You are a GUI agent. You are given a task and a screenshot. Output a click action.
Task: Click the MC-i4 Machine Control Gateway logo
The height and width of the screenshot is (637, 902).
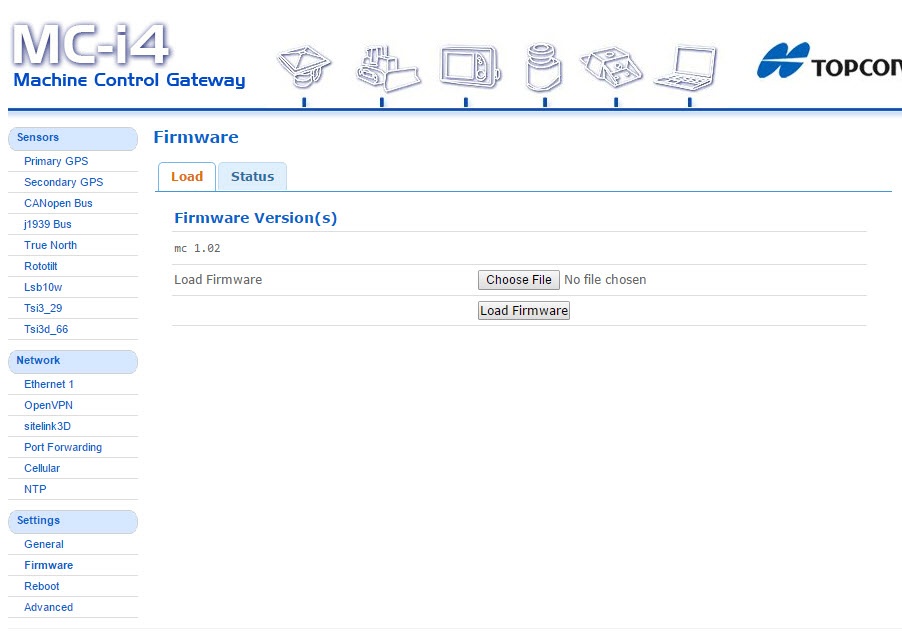129,55
